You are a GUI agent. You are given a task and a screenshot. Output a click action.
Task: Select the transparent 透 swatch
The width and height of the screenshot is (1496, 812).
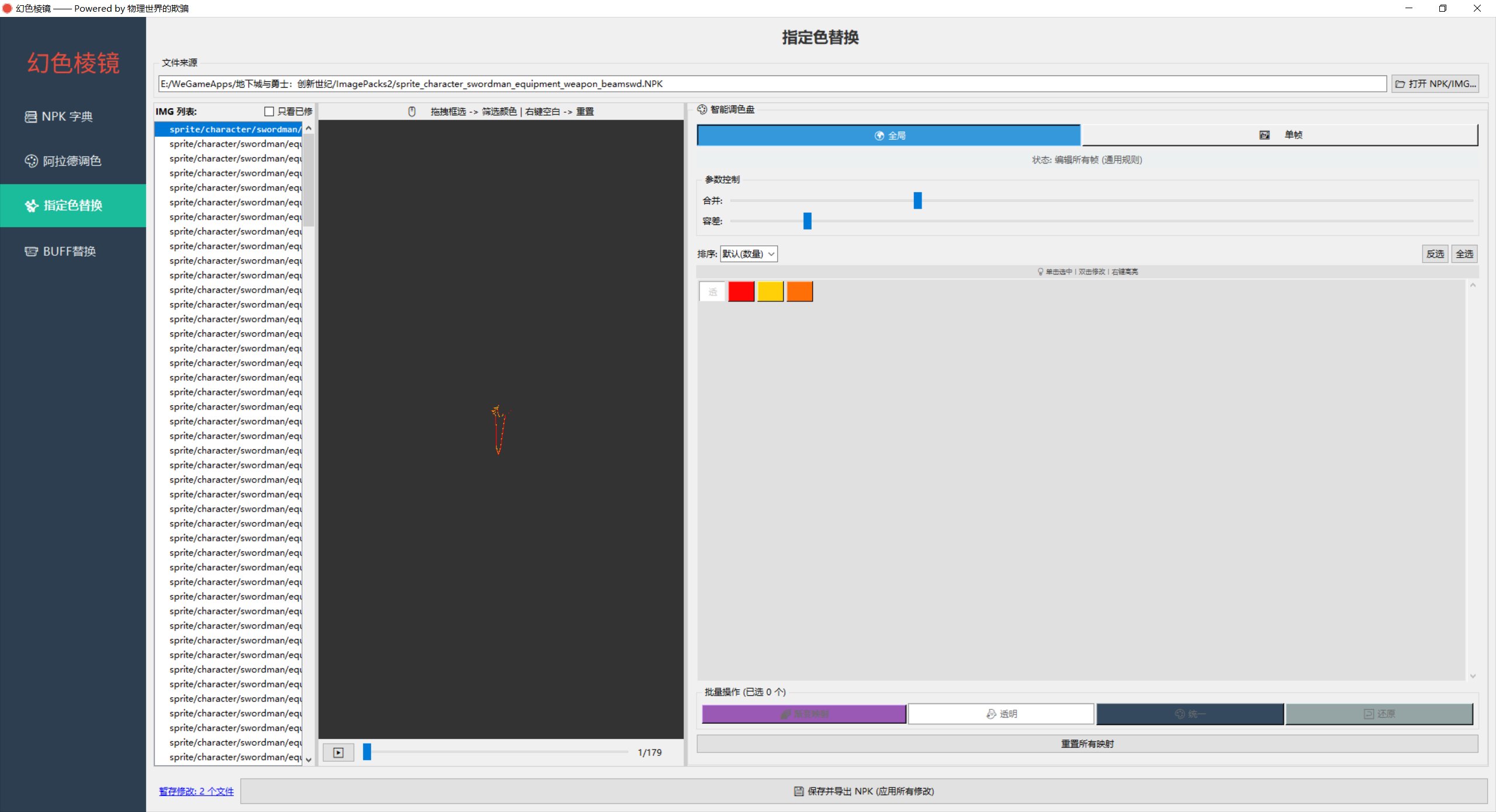pos(712,291)
